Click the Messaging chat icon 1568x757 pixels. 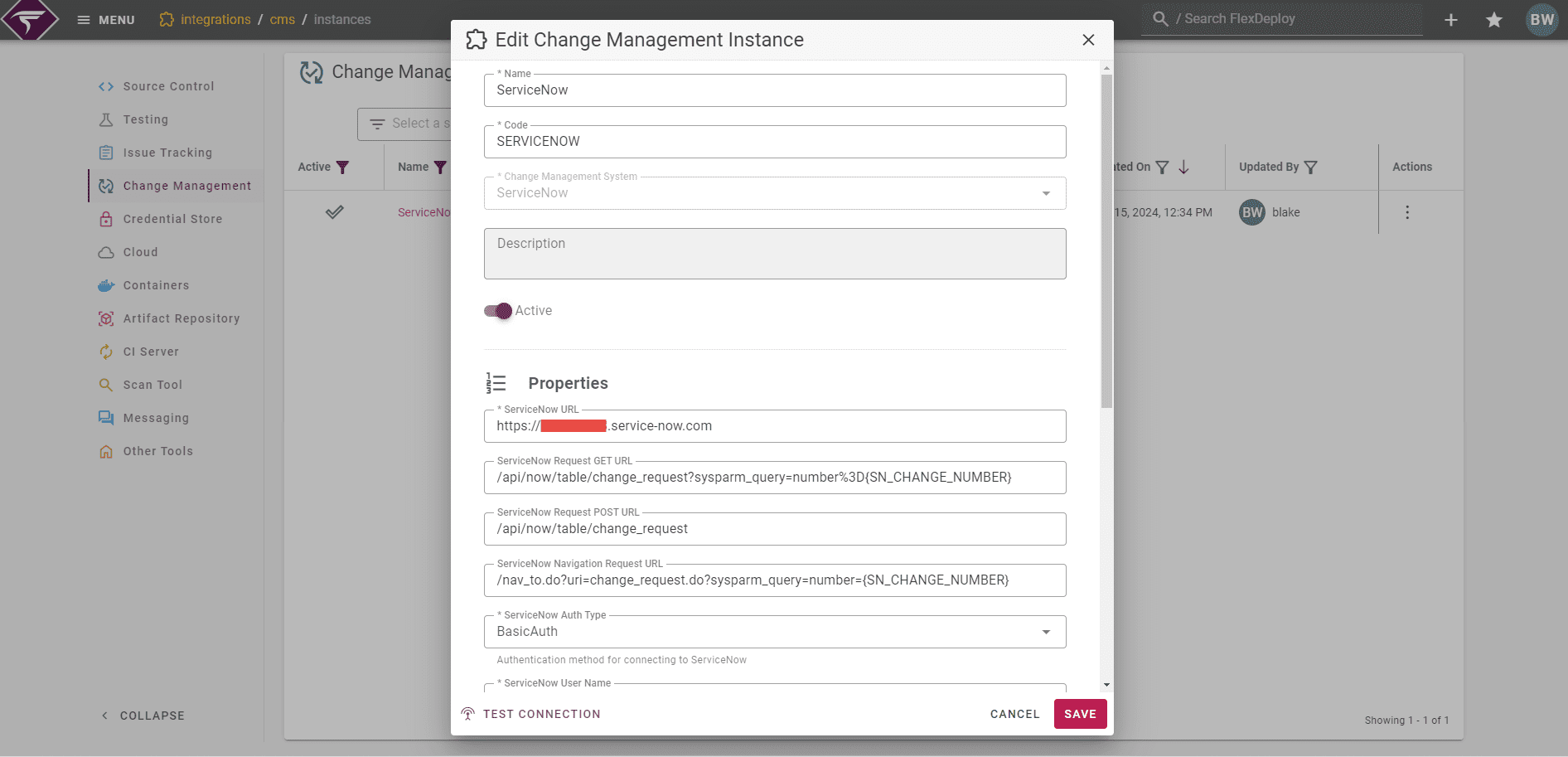[x=106, y=418]
